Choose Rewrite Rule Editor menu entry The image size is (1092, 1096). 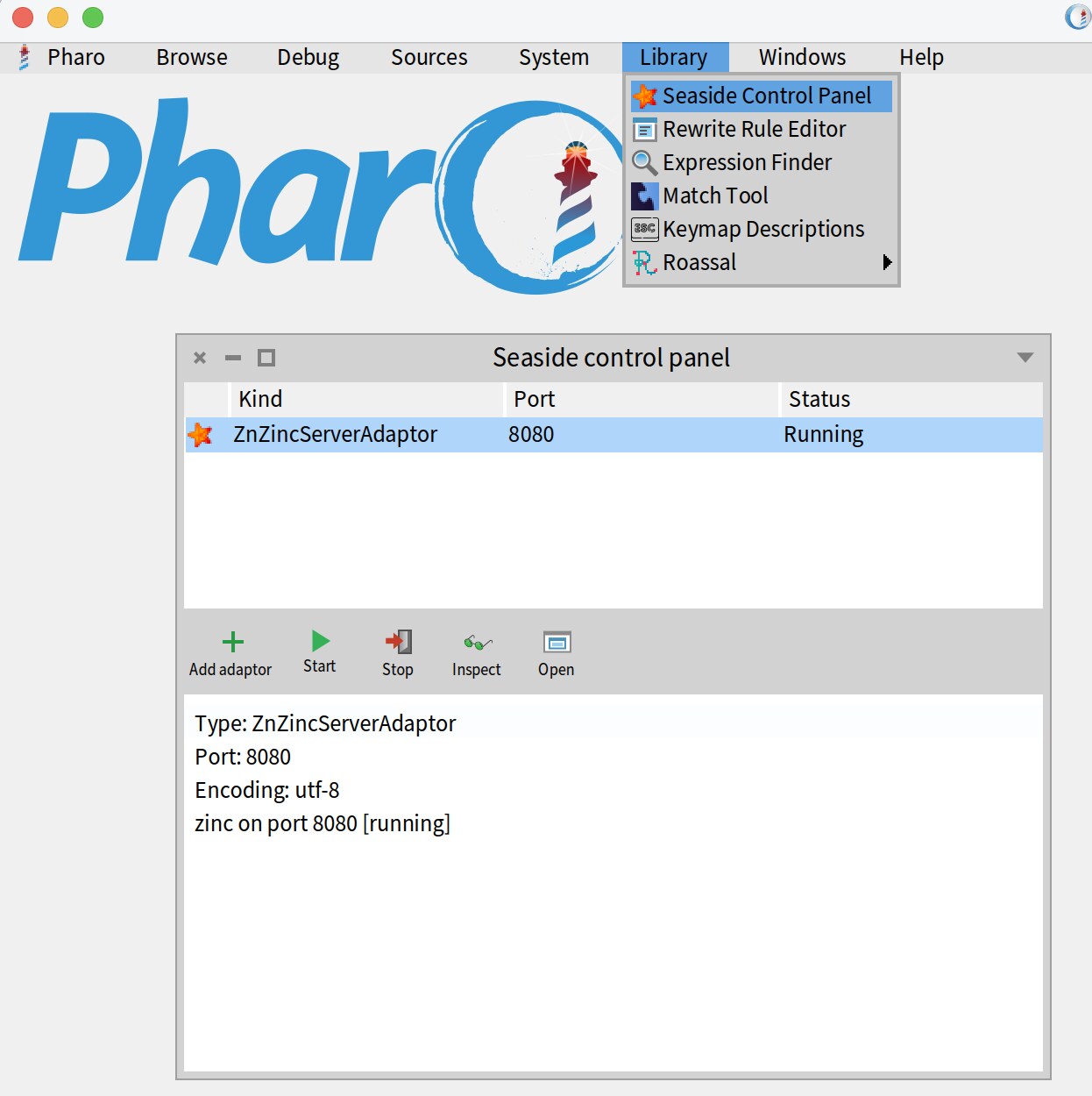click(761, 130)
